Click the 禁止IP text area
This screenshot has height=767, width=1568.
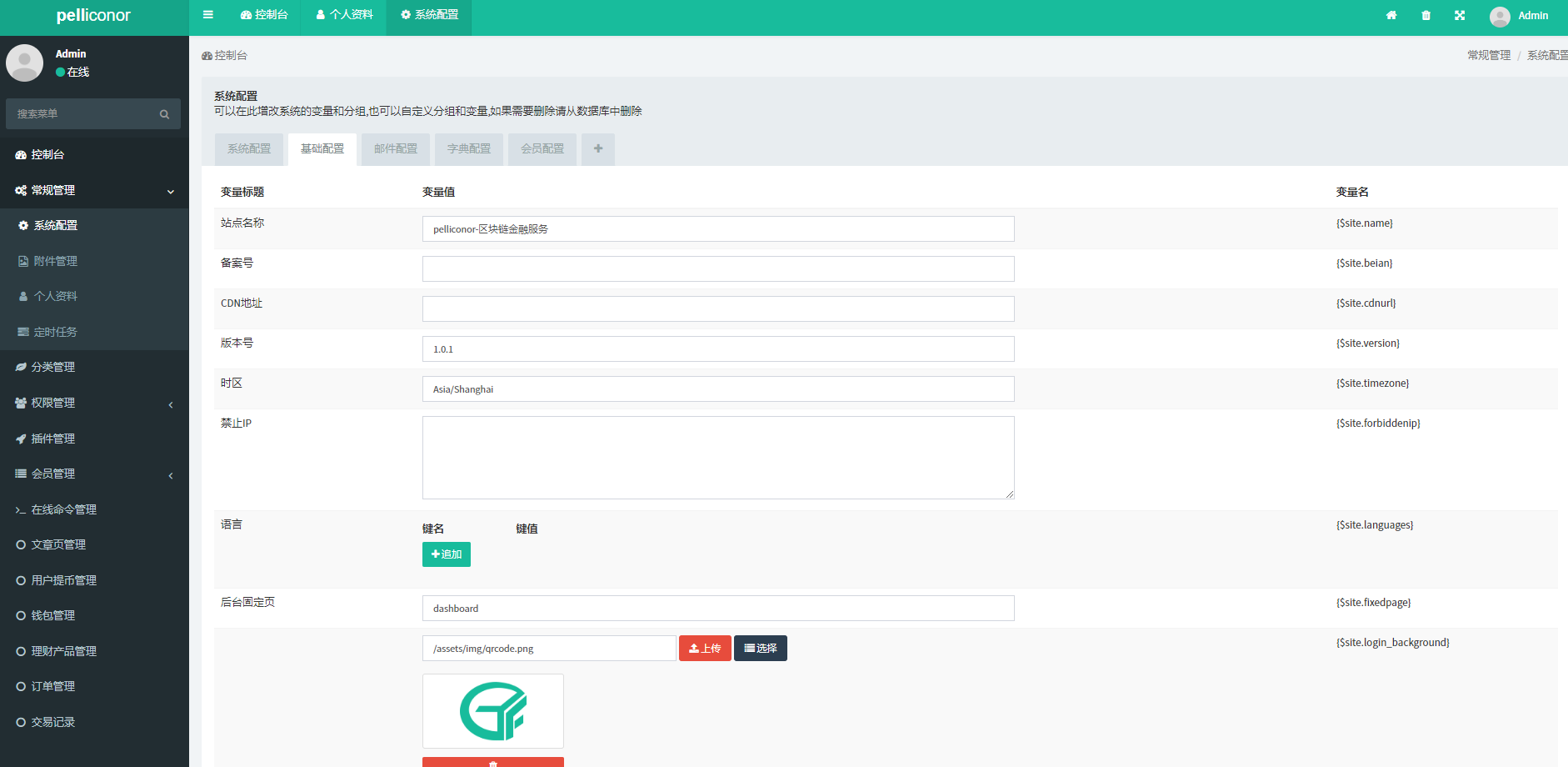pos(718,458)
